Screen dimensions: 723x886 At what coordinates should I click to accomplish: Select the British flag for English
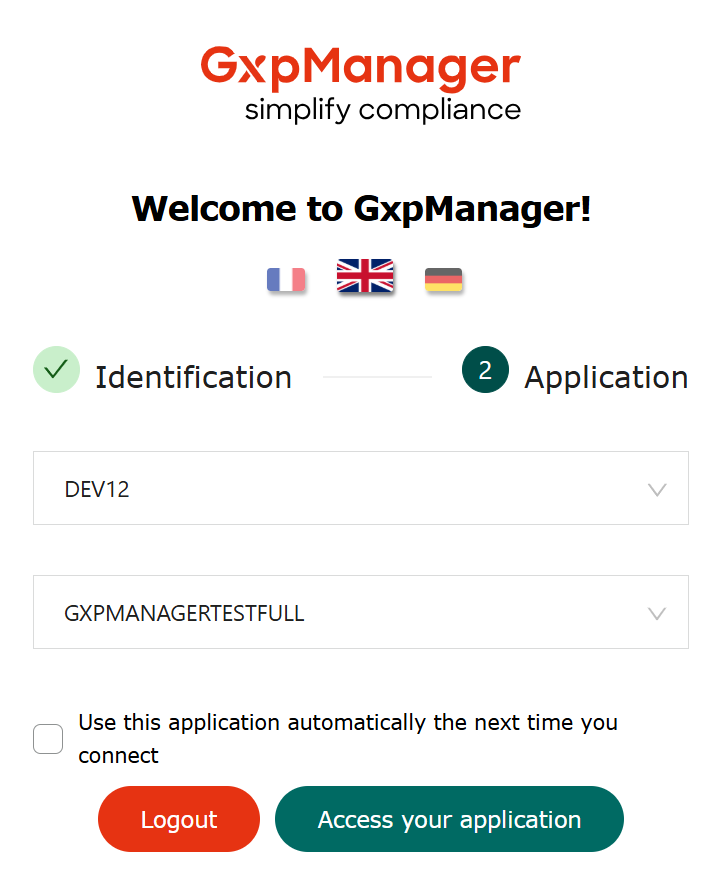pyautogui.click(x=365, y=276)
